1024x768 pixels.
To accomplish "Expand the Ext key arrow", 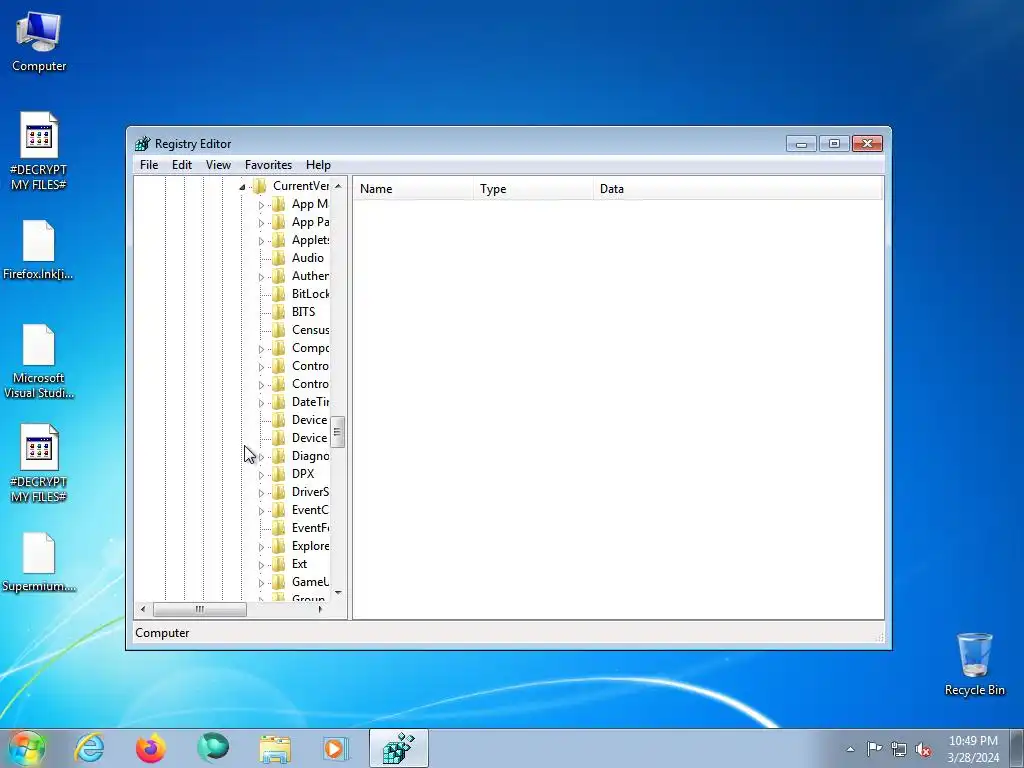I will [x=261, y=566].
